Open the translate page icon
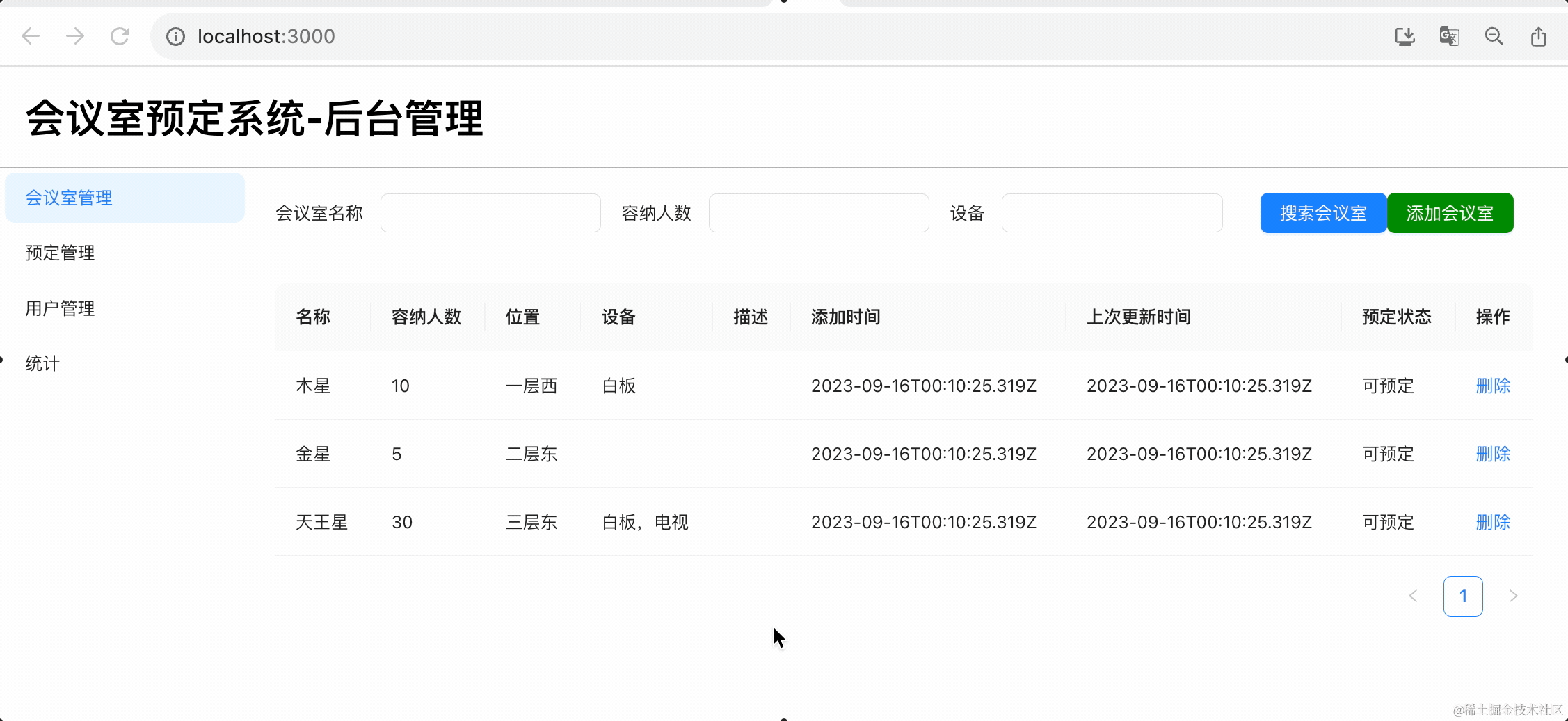 (1449, 36)
